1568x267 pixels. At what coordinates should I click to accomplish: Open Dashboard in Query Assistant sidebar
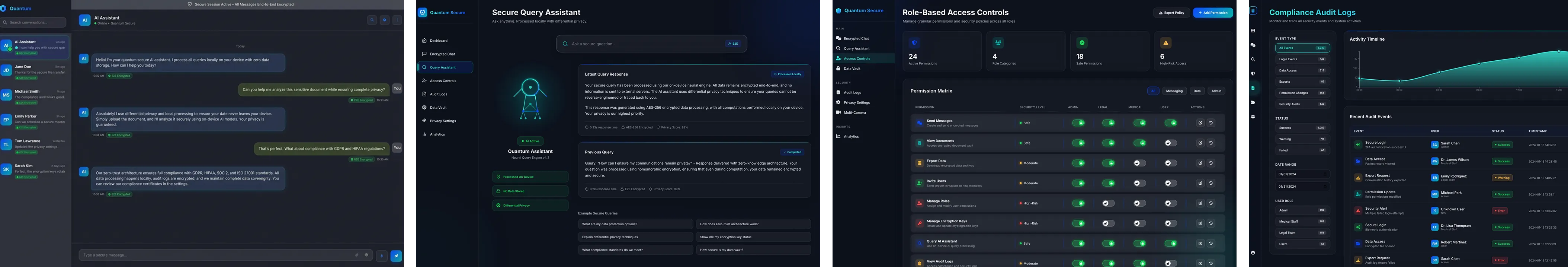pyautogui.click(x=445, y=41)
